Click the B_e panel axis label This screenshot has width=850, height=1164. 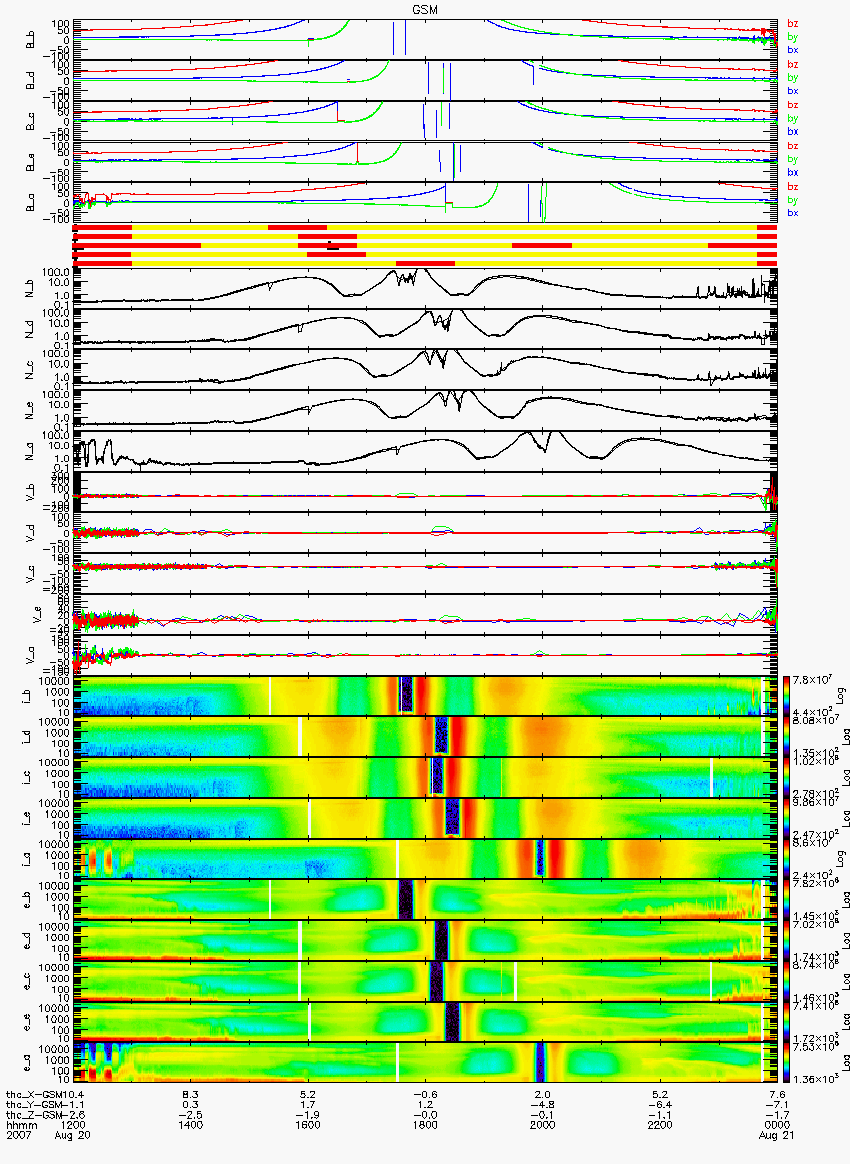30,162
